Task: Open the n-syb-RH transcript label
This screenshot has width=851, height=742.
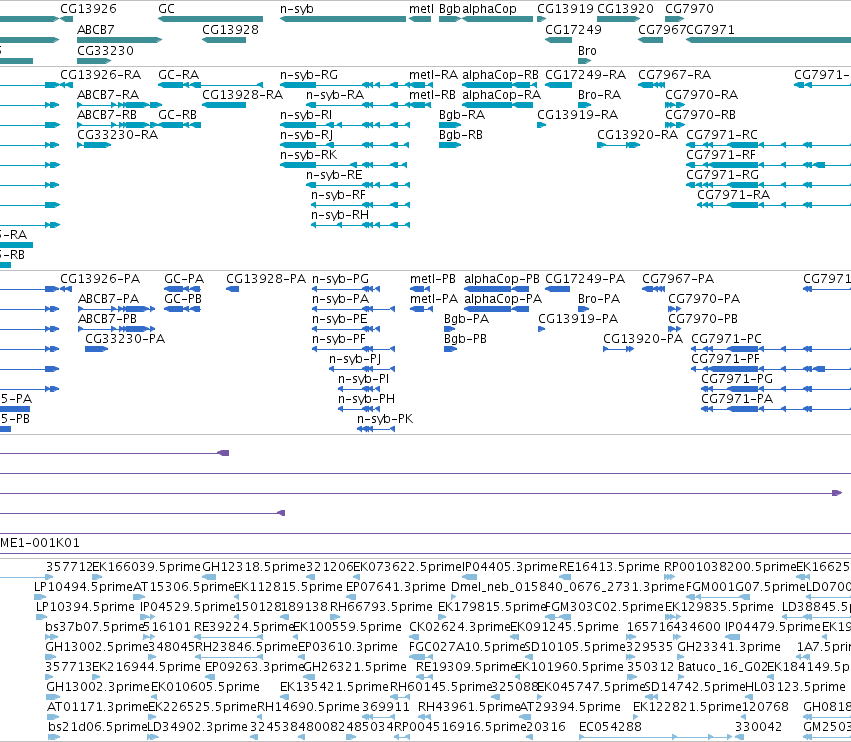Action: (x=340, y=215)
